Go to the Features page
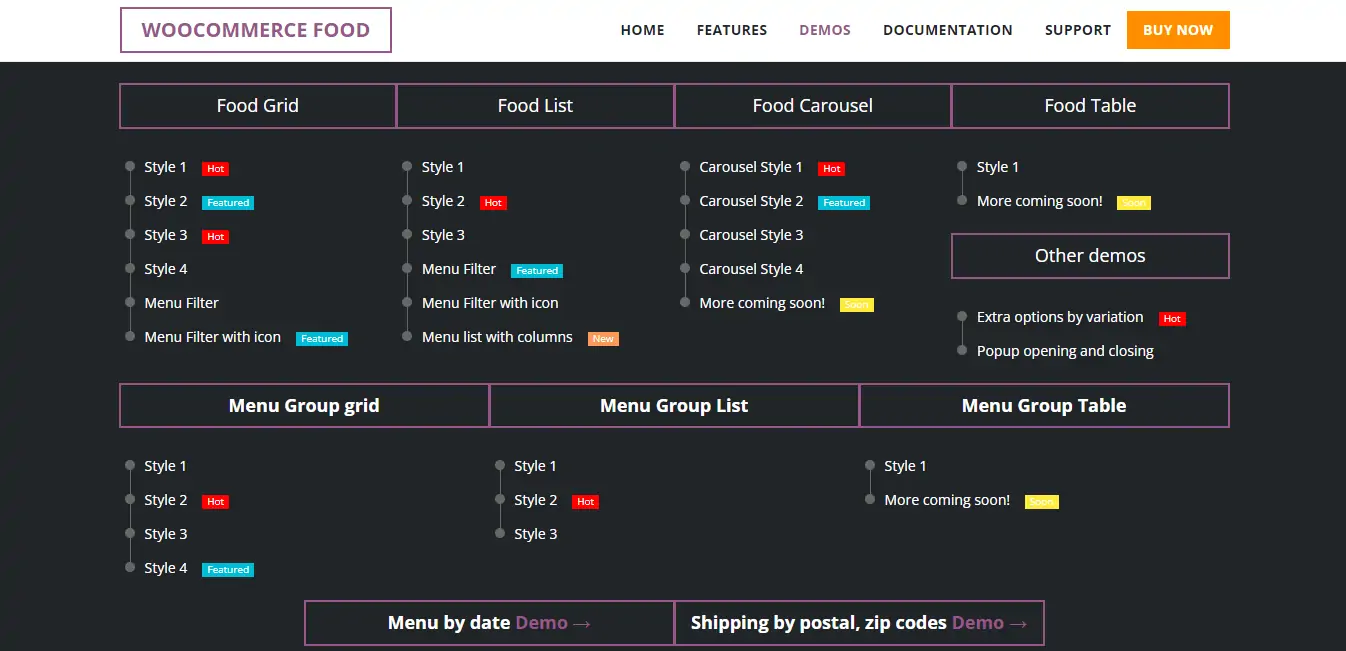The width and height of the screenshot is (1346, 651). [731, 30]
